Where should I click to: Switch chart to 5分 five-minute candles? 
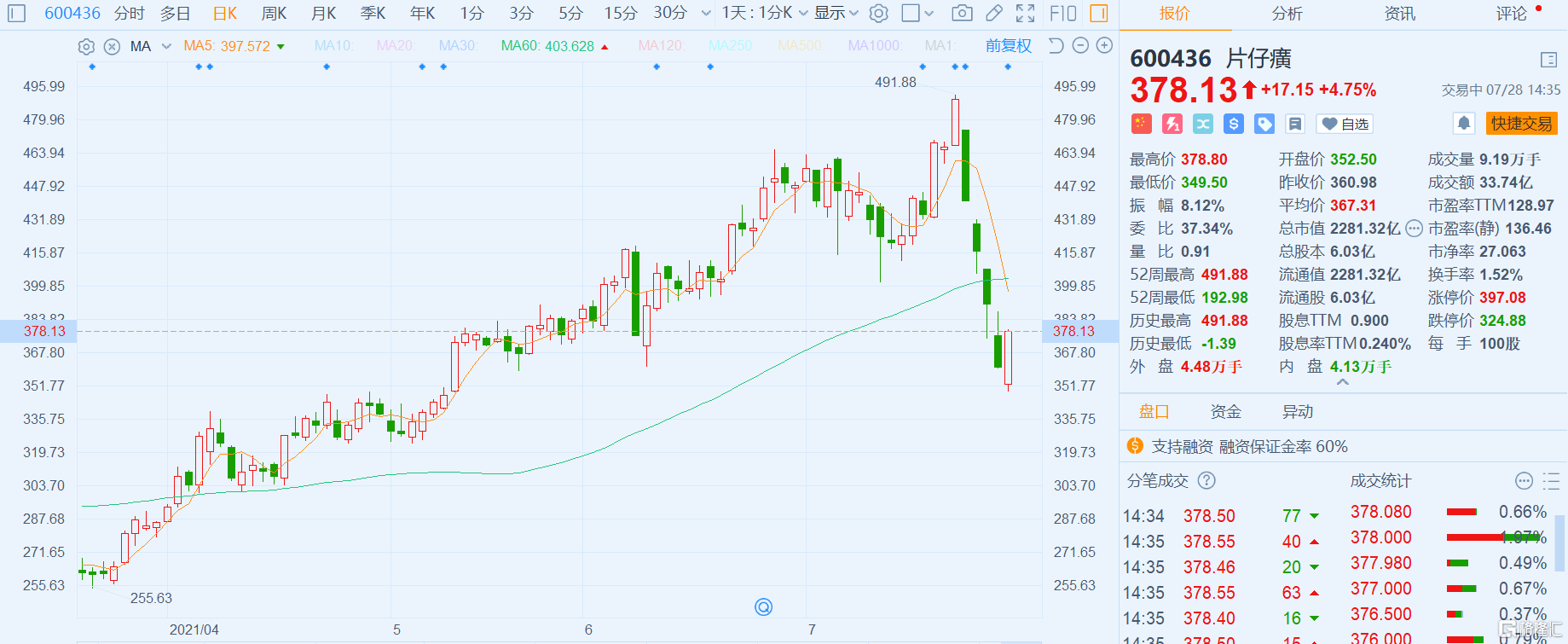570,14
